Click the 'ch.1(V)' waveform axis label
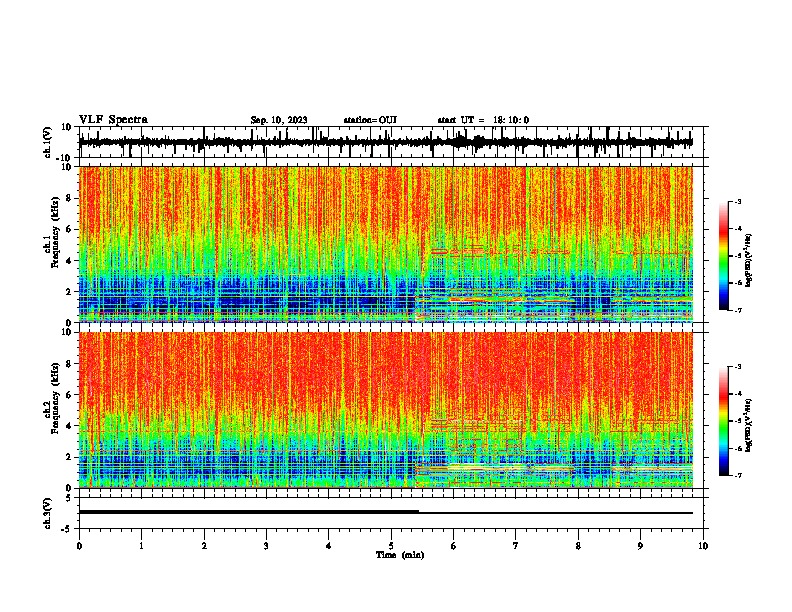The height and width of the screenshot is (612, 792). pyautogui.click(x=48, y=142)
